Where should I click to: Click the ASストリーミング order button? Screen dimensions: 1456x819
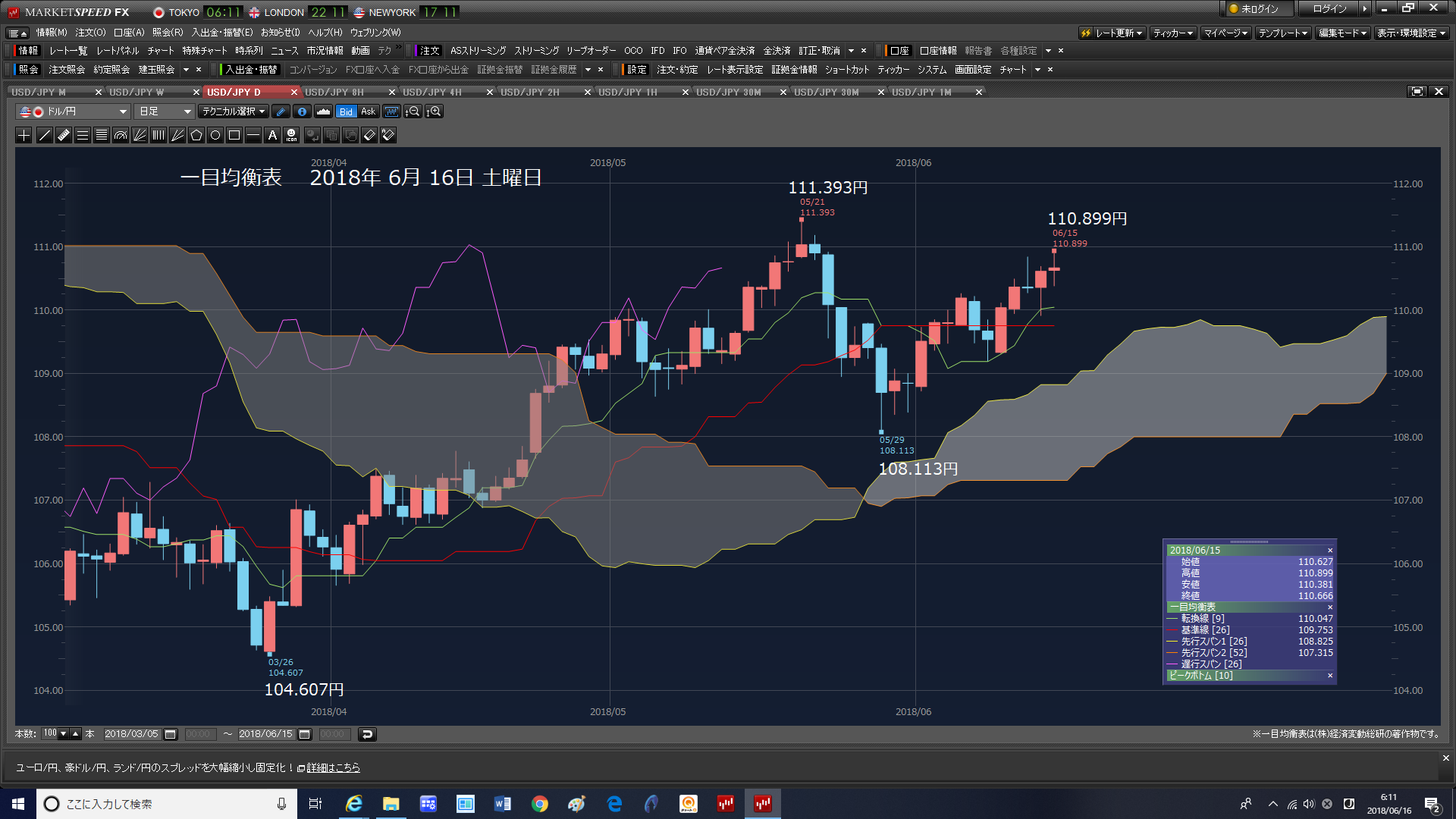tap(478, 51)
